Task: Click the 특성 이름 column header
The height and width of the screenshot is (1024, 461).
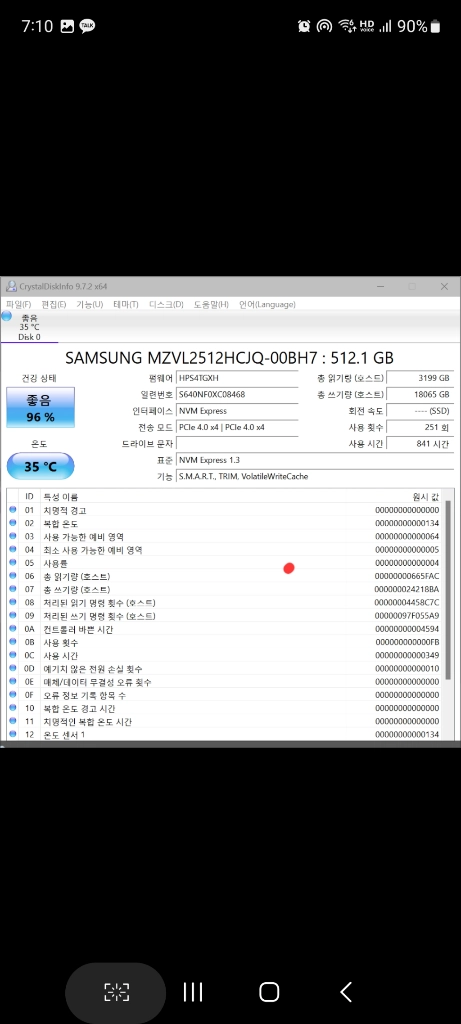Action: click(61, 497)
